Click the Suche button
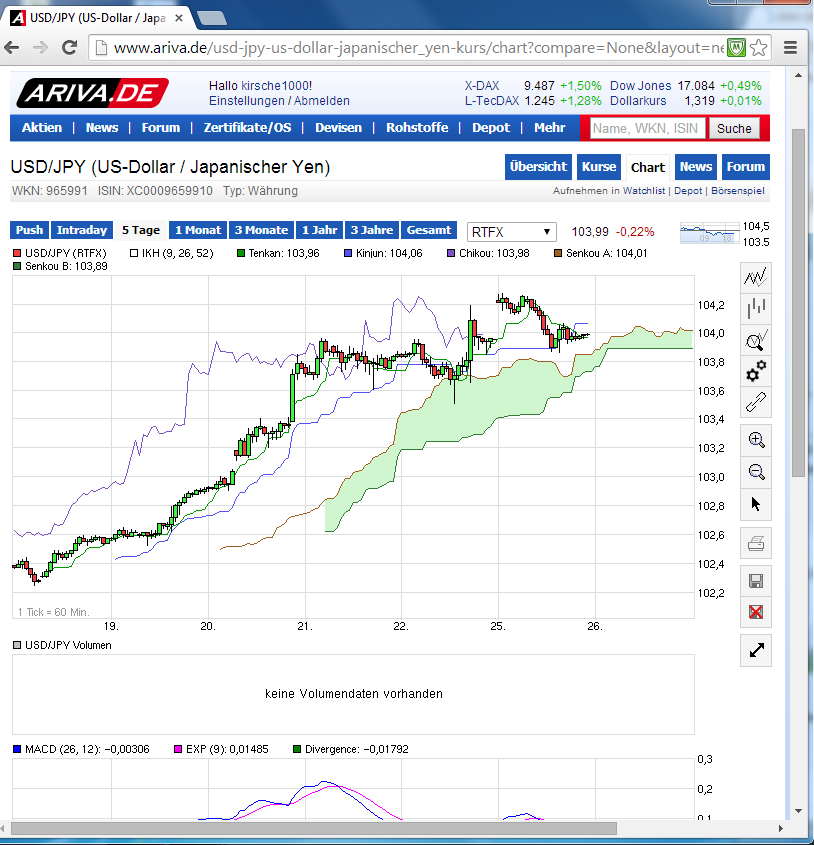 tap(734, 128)
